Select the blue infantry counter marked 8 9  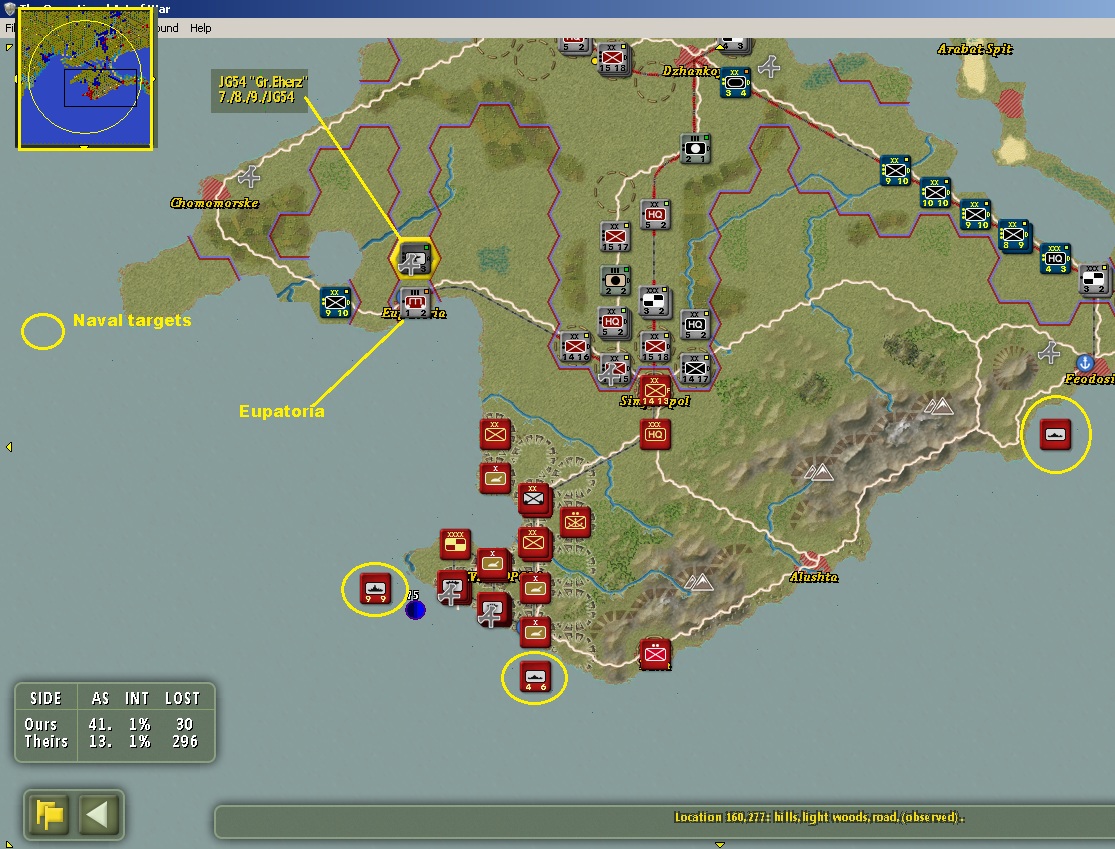click(1015, 236)
